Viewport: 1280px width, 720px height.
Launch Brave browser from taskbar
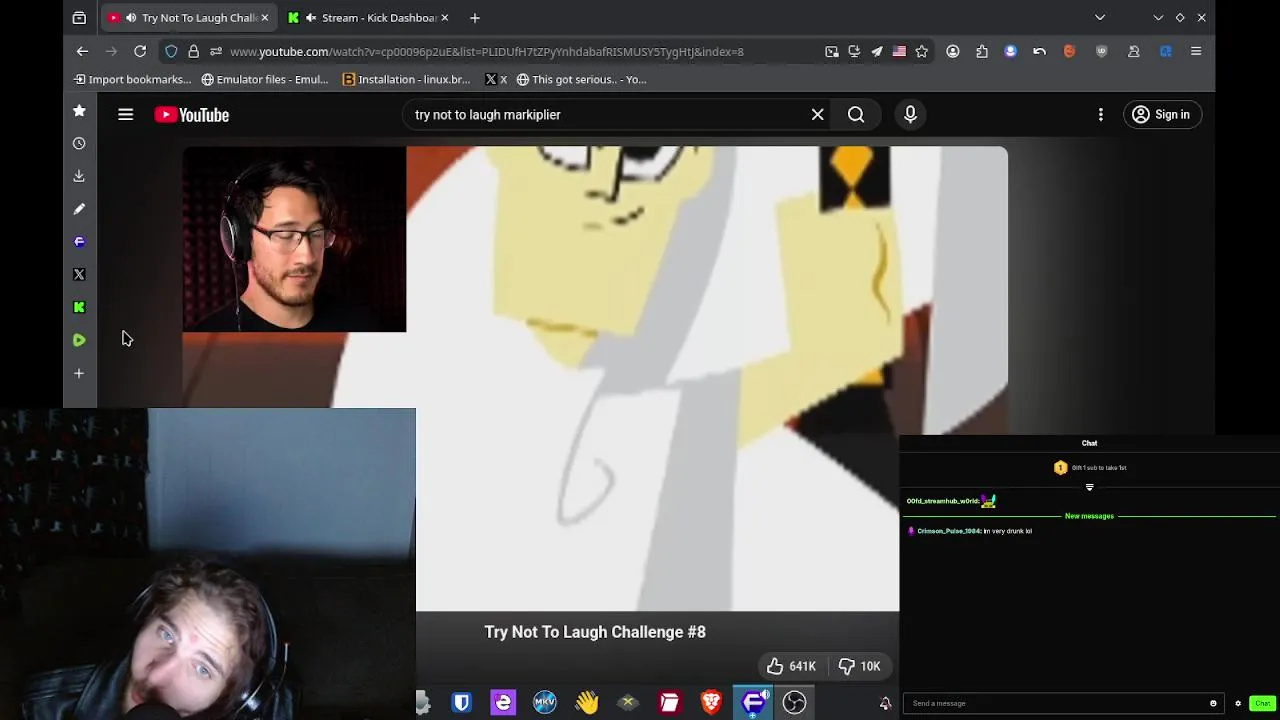click(x=711, y=702)
